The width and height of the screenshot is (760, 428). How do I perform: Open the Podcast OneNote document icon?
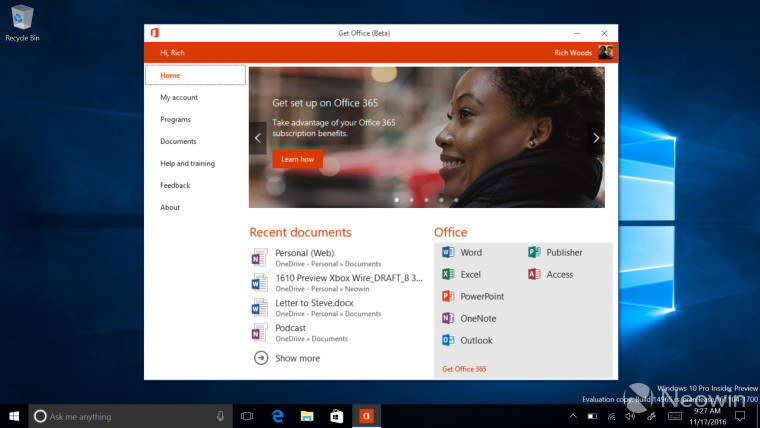pyautogui.click(x=259, y=333)
